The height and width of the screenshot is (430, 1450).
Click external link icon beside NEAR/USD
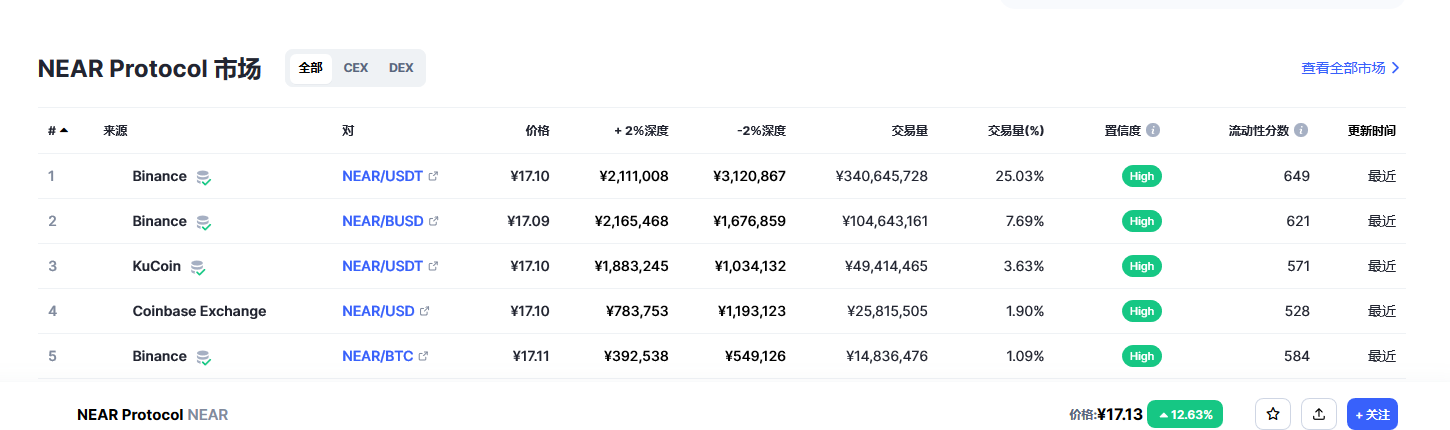click(x=424, y=311)
